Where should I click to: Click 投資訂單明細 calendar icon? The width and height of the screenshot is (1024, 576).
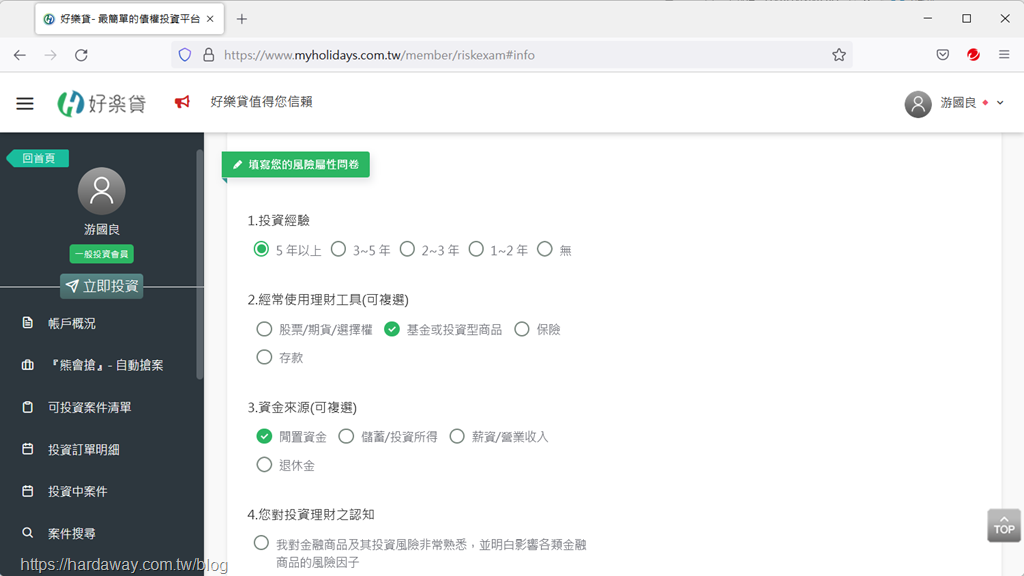click(27, 449)
